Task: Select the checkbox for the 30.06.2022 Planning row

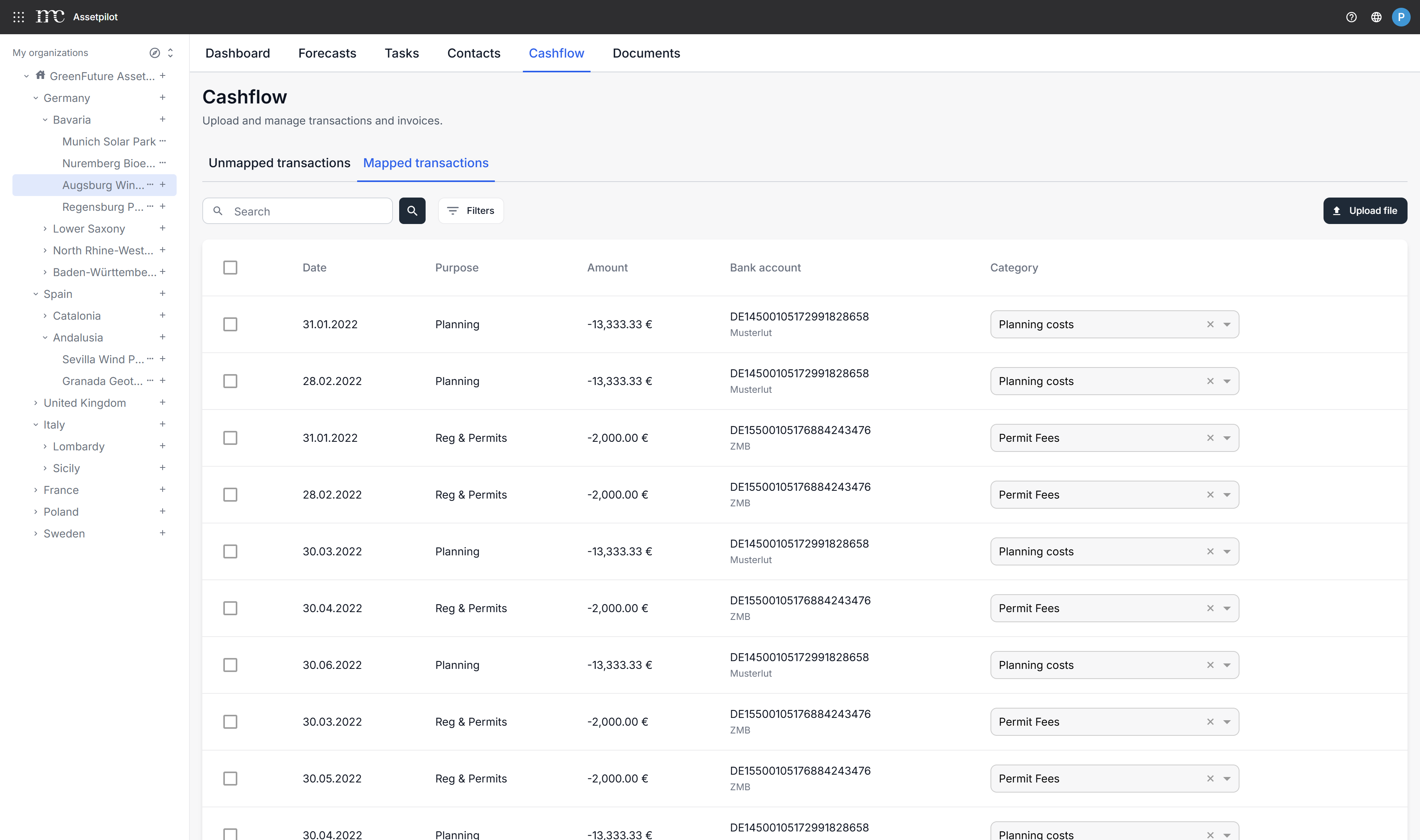Action: pyautogui.click(x=230, y=665)
